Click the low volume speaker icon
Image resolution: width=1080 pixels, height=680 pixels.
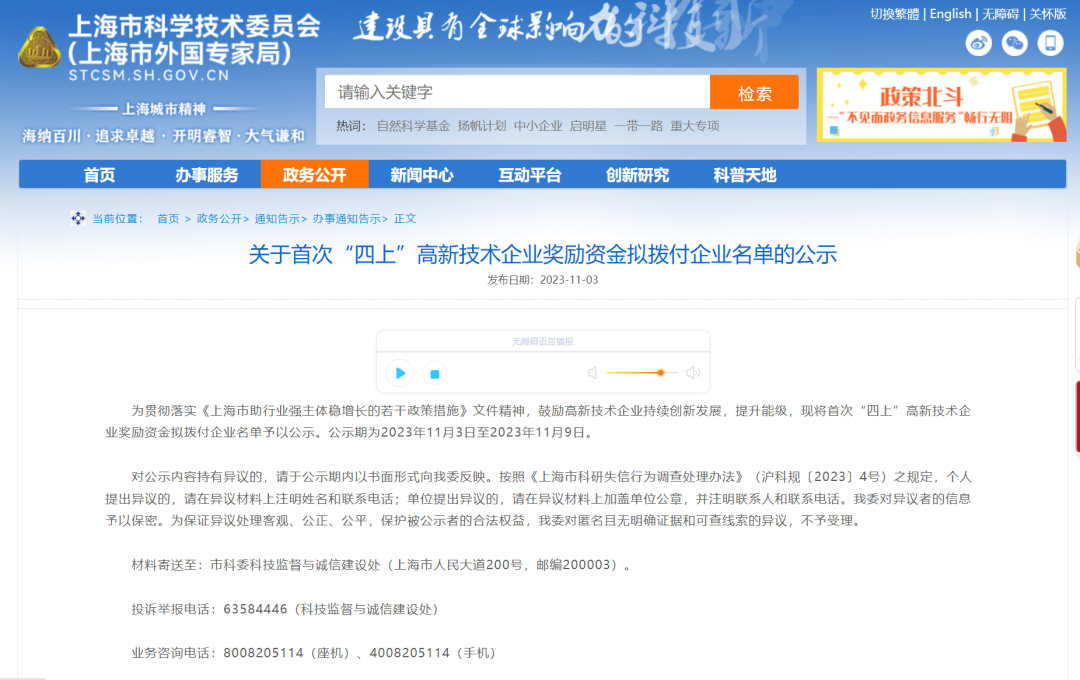592,373
